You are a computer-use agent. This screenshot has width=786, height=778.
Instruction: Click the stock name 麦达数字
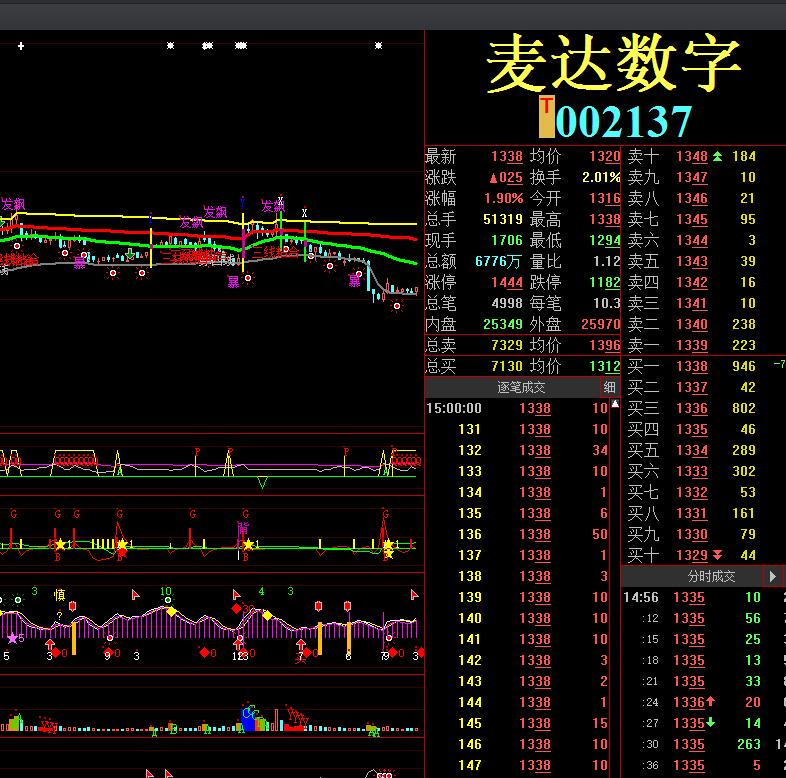[614, 64]
